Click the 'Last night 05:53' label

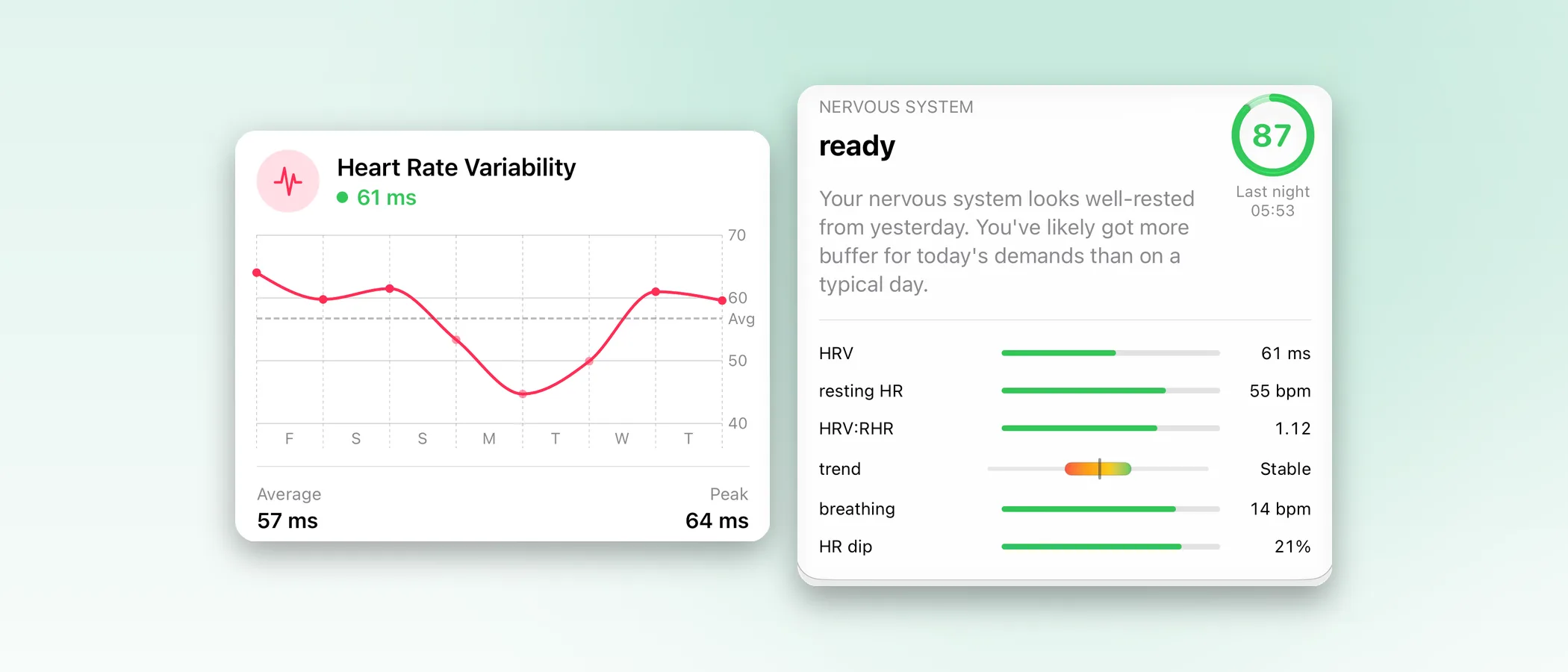click(1272, 201)
